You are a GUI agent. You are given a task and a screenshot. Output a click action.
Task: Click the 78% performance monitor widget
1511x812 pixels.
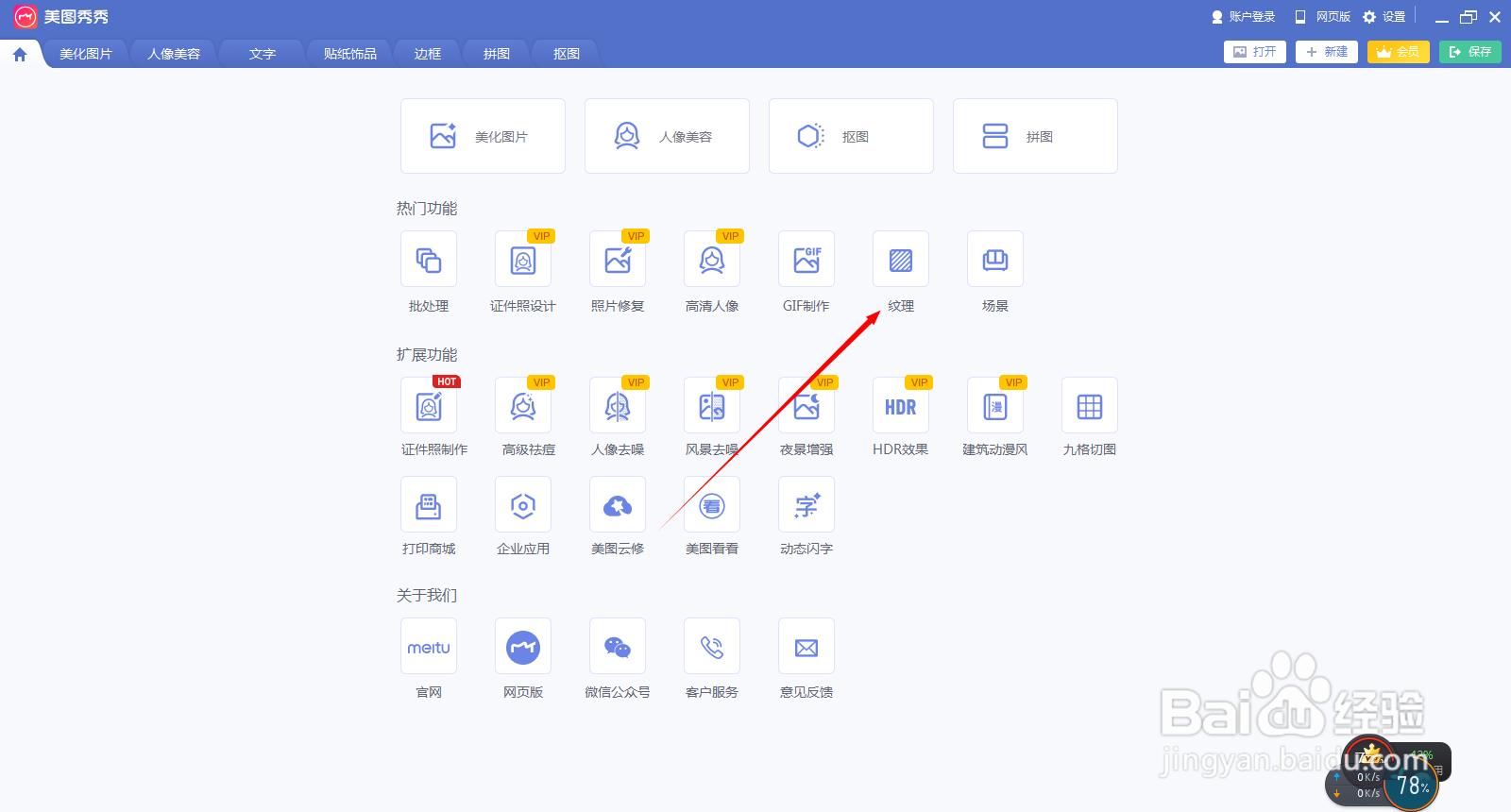[x=1413, y=785]
